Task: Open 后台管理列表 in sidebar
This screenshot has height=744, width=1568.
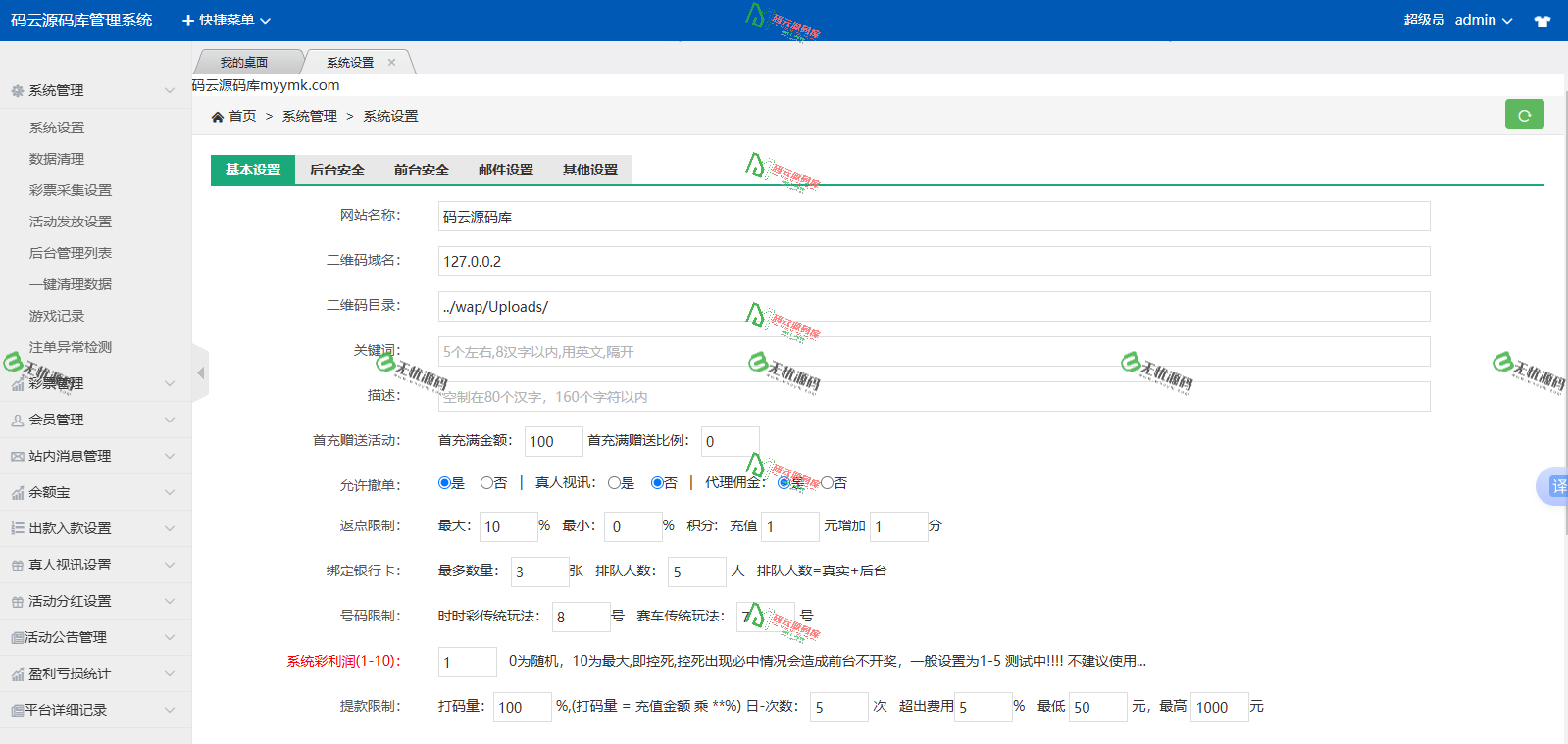Action: (x=71, y=253)
